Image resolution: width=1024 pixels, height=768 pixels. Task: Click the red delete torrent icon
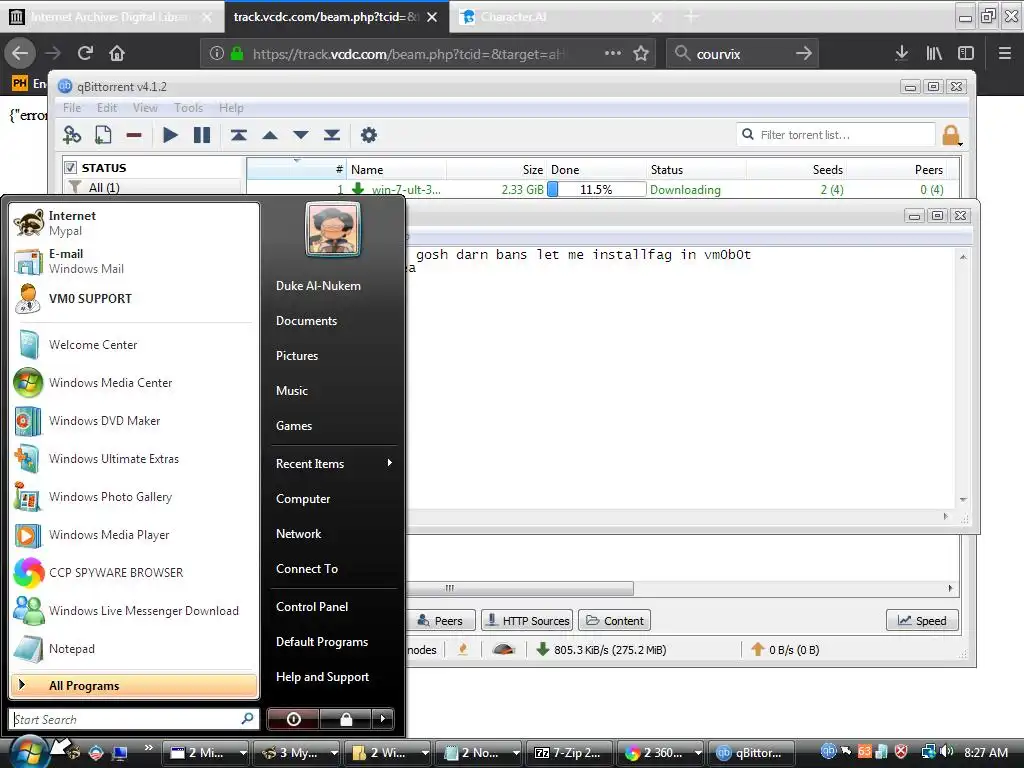point(134,135)
